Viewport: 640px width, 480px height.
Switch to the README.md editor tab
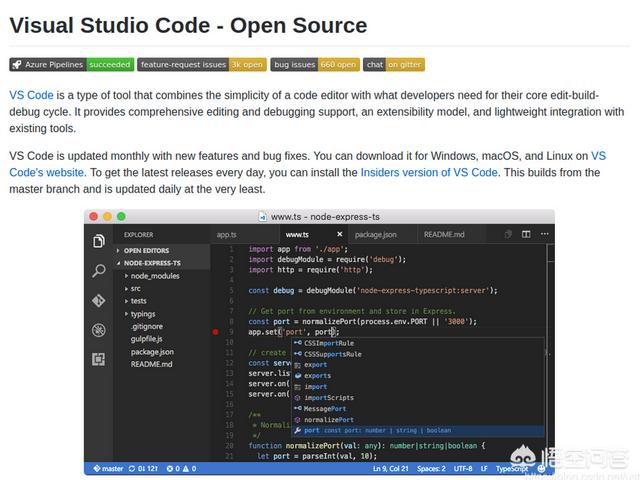tap(444, 234)
